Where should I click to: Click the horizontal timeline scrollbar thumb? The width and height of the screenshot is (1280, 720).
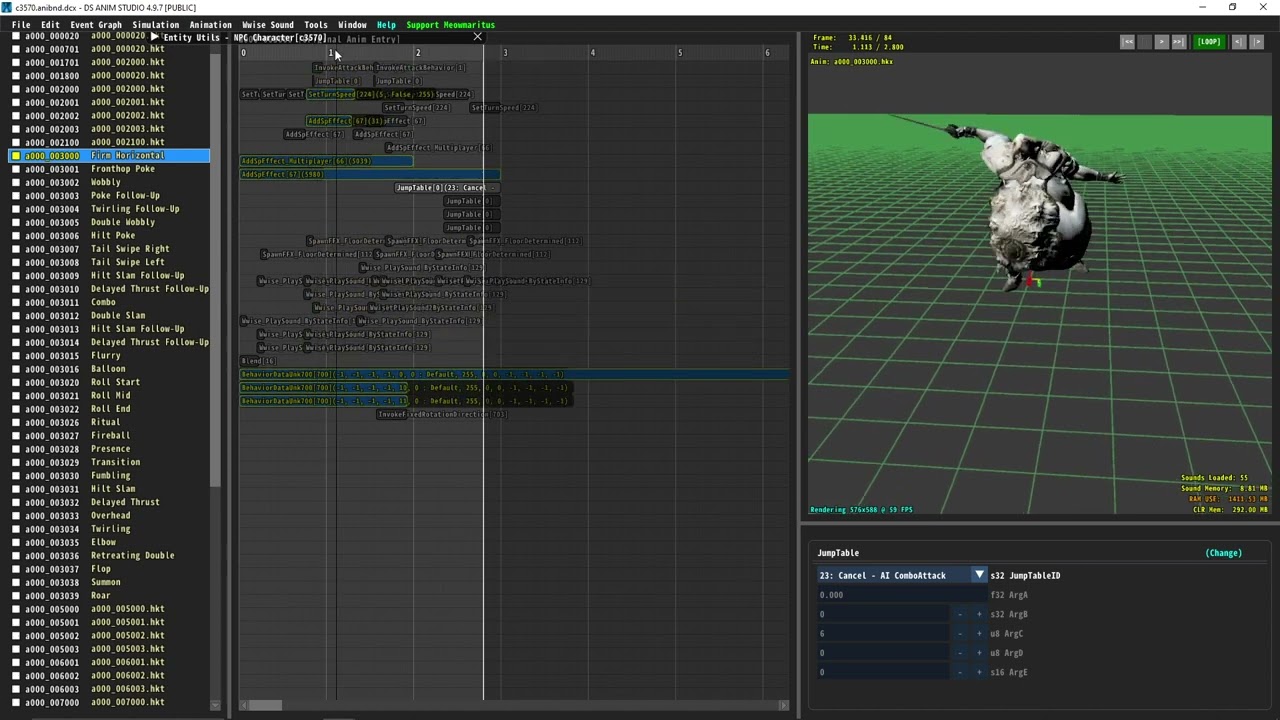click(x=265, y=705)
